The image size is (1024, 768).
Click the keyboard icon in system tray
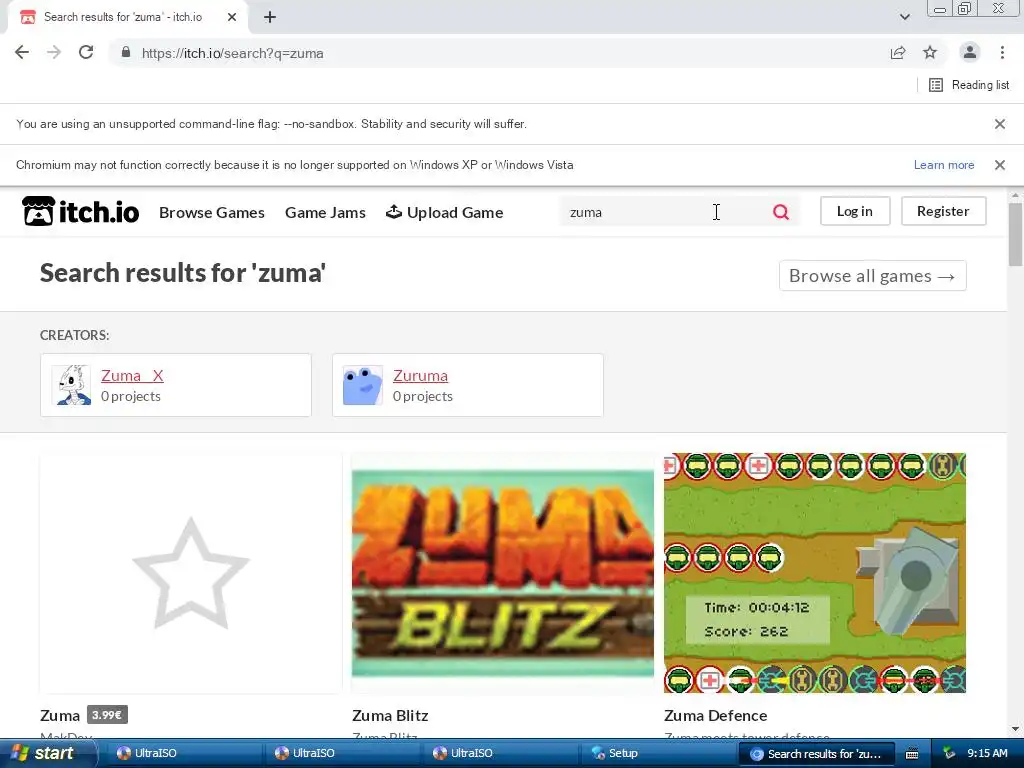click(912, 754)
